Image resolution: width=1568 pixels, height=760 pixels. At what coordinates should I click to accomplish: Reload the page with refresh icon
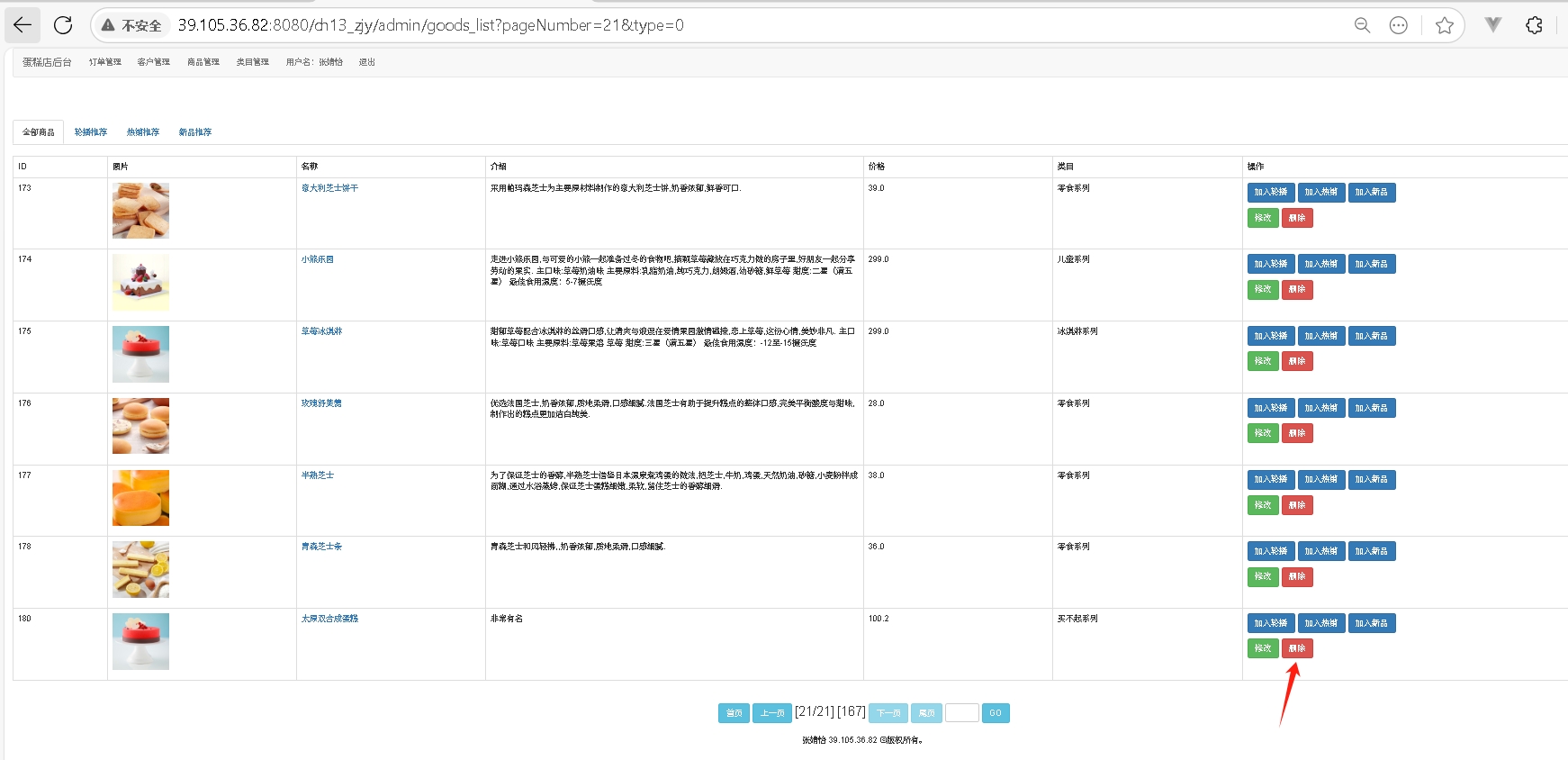coord(63,25)
